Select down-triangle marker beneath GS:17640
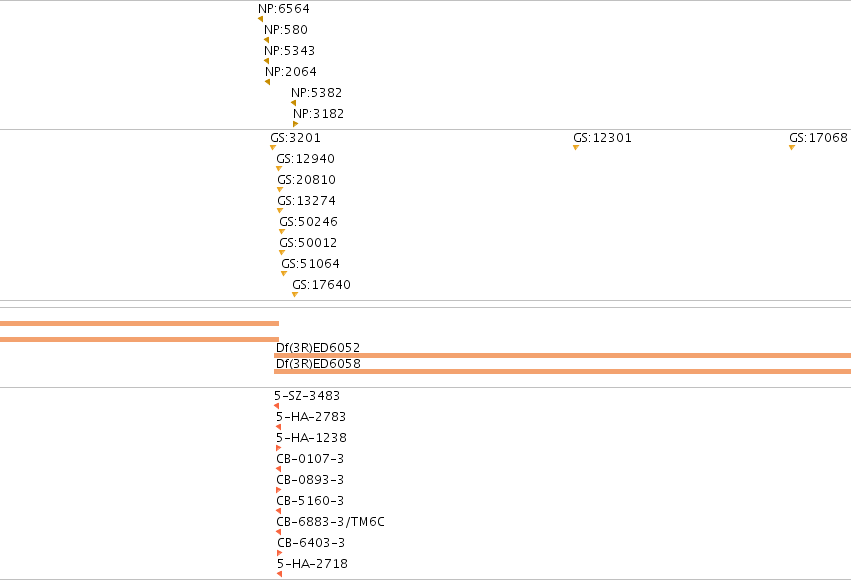The height and width of the screenshot is (580, 851). point(295,295)
